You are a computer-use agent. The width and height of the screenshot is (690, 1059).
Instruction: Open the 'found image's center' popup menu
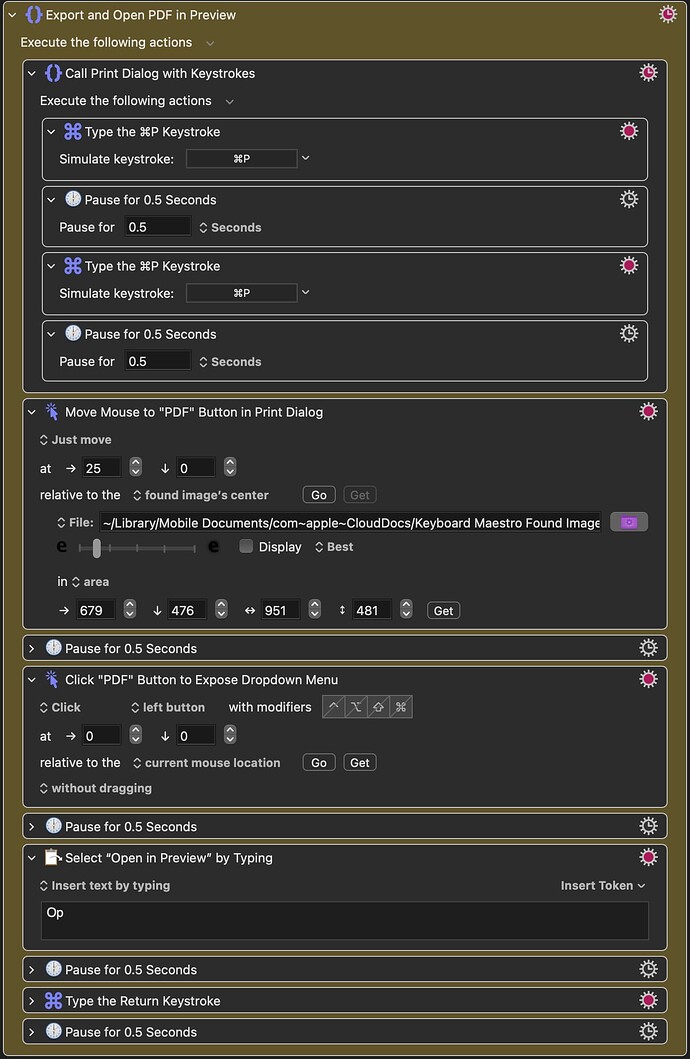pyautogui.click(x=201, y=495)
